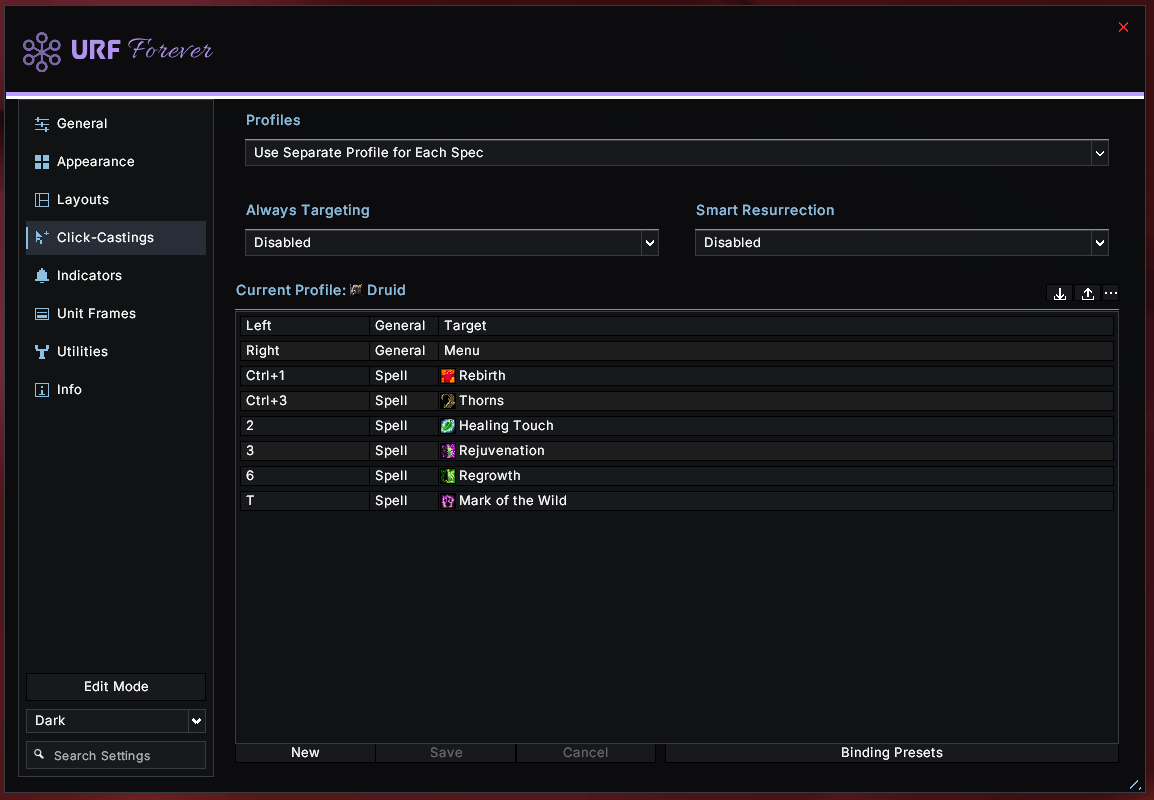
Task: Click the Click-Castings cursor icon in sidebar
Action: click(42, 238)
